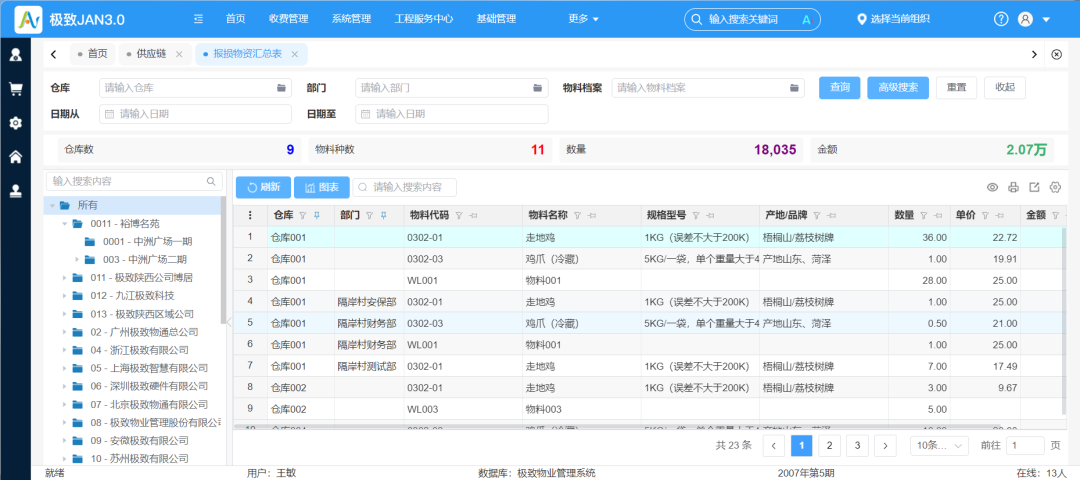Click the calendar icon in 日期至 field

(x=366, y=114)
